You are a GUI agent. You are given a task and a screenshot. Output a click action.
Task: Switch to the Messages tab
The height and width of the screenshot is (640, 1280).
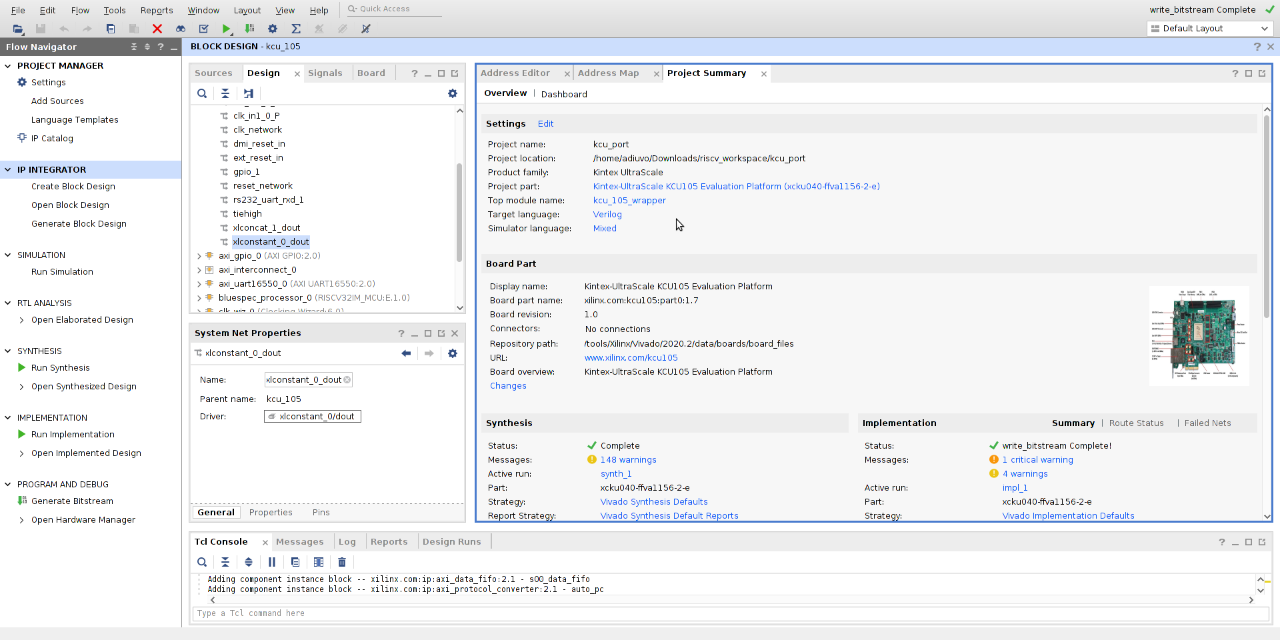pyautogui.click(x=300, y=542)
